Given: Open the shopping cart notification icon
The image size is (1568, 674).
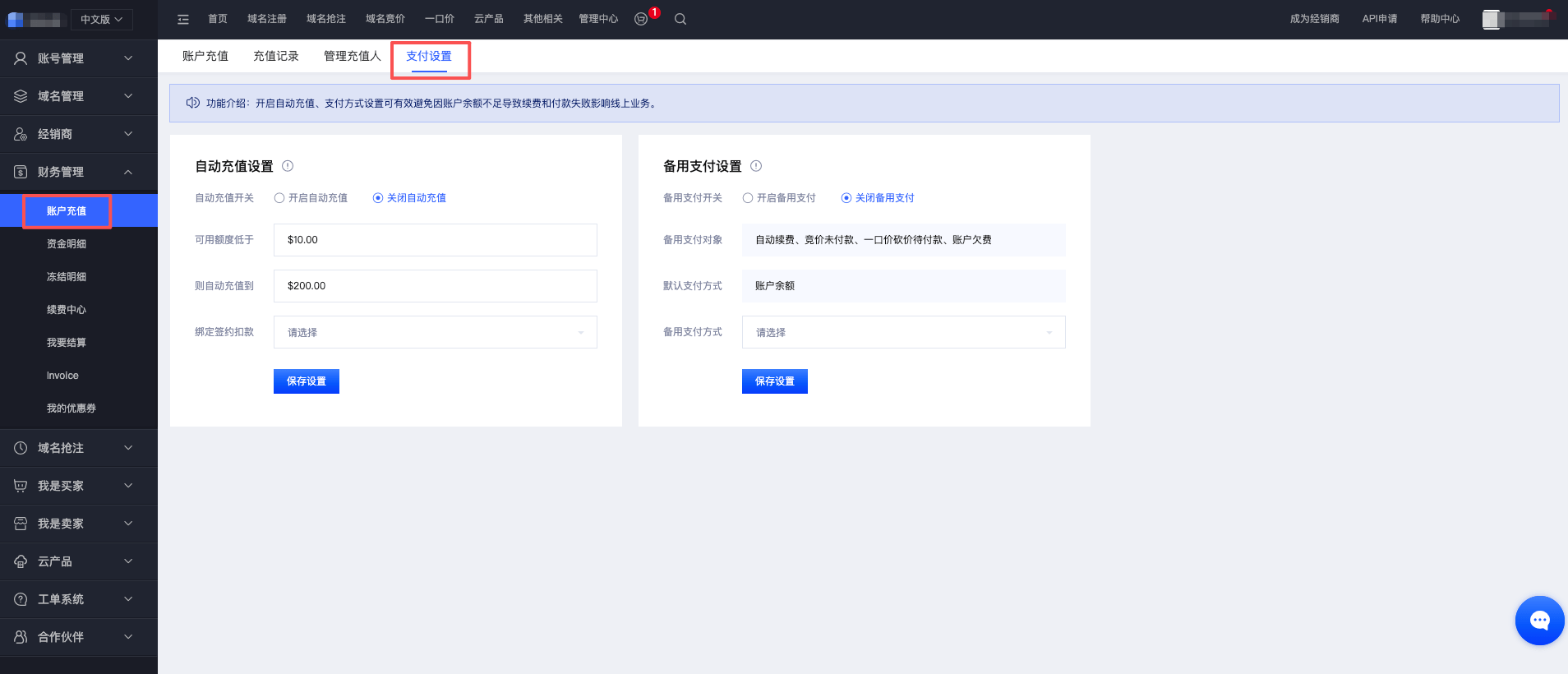Looking at the screenshot, I should [642, 19].
